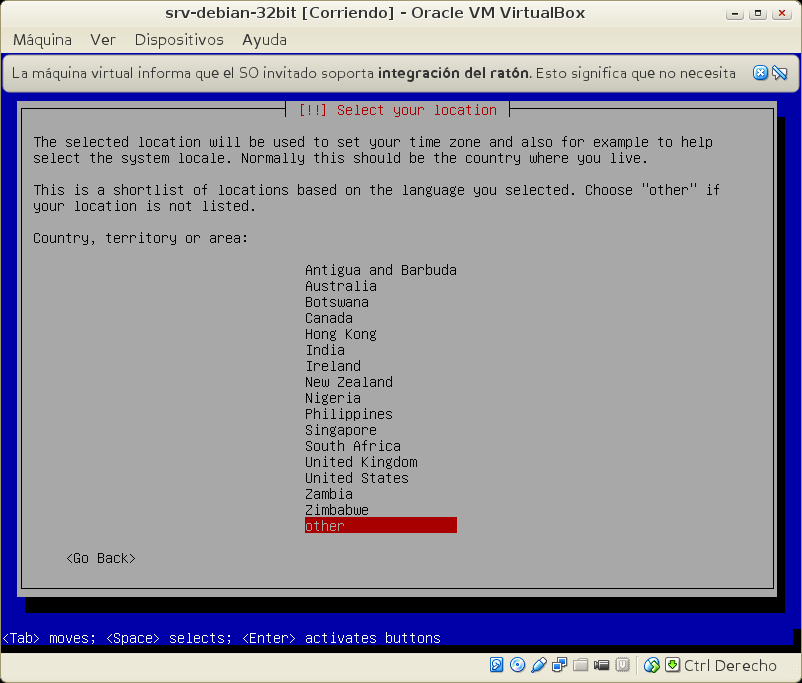Choose United States from the country list
802x683 pixels.
356,478
